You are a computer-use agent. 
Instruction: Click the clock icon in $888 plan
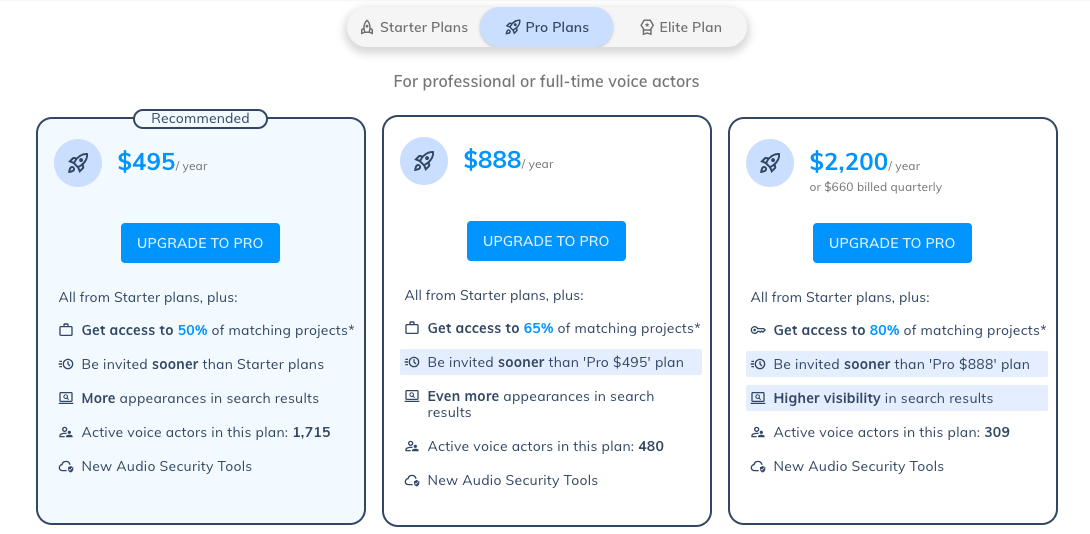412,362
